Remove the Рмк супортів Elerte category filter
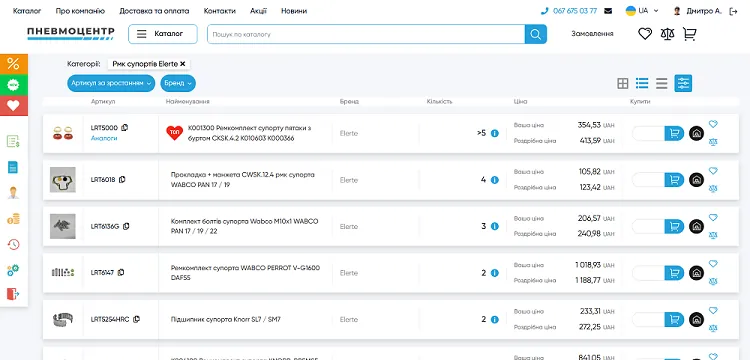750x360 pixels. point(183,64)
